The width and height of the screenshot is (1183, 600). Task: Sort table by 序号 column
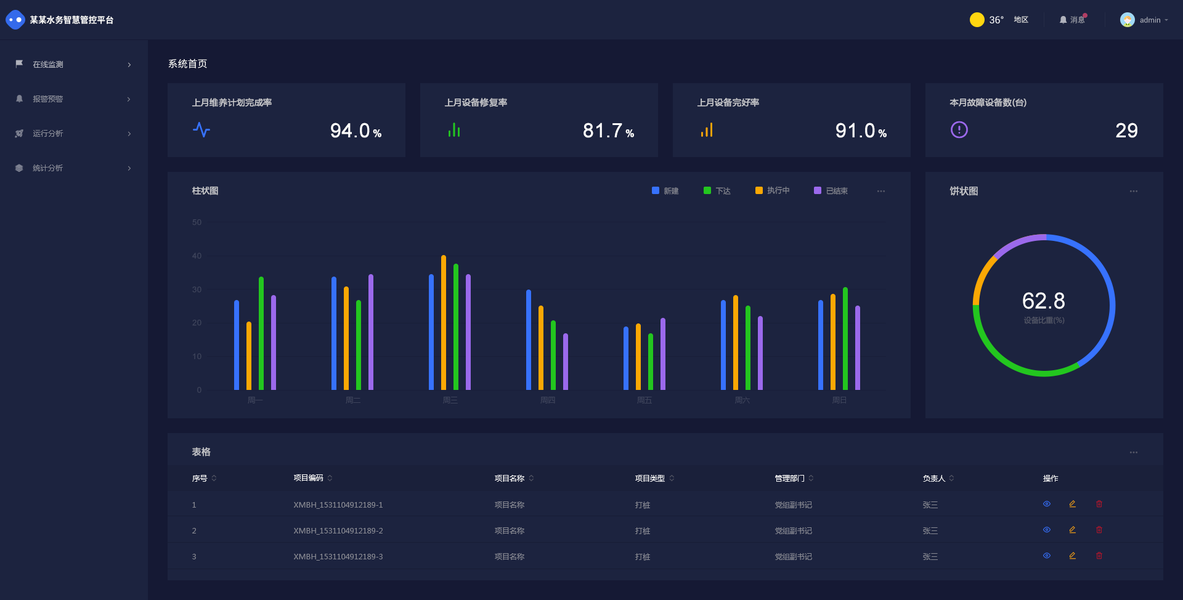[x=214, y=478]
